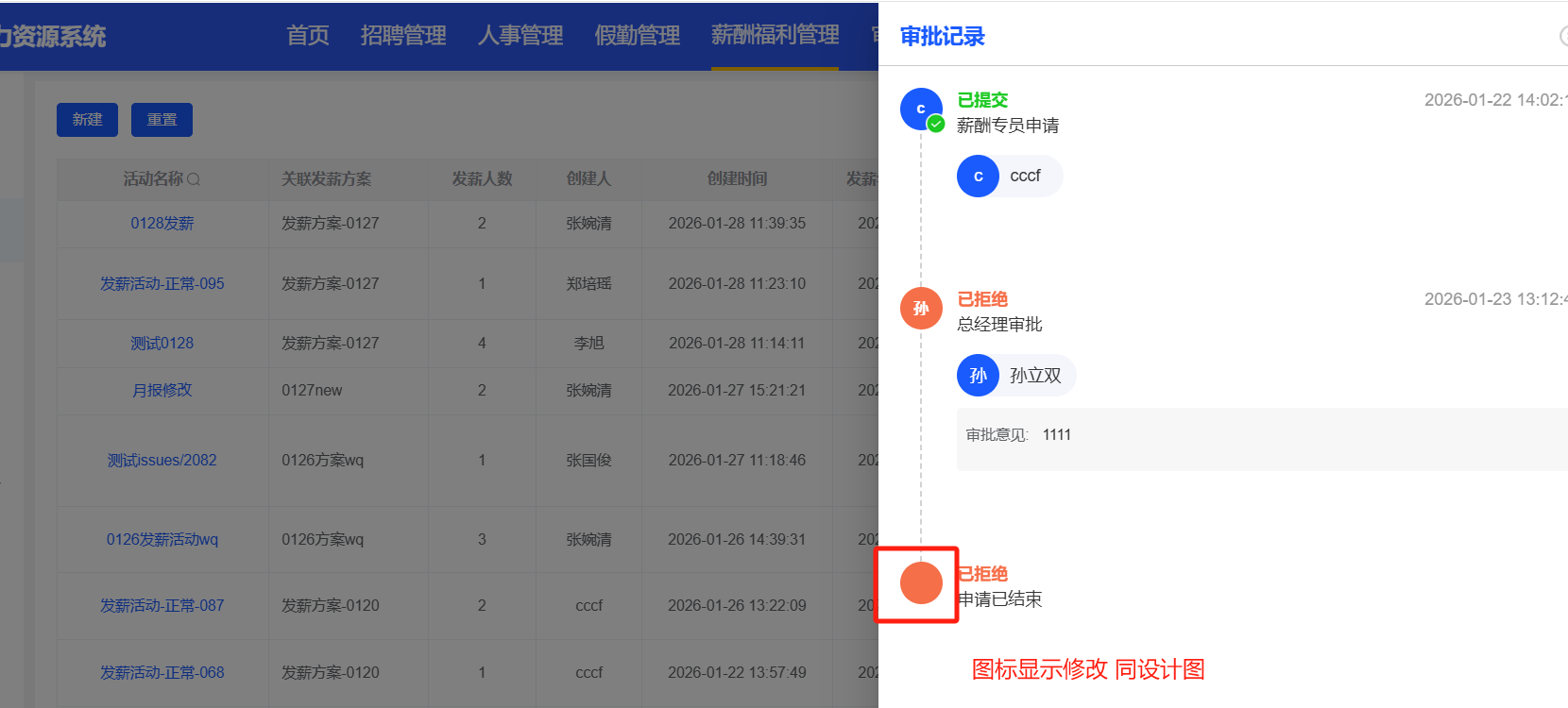The image size is (1568, 708).
Task: Click the timestamp 2026-01-27 15:21:21
Action: point(737,391)
